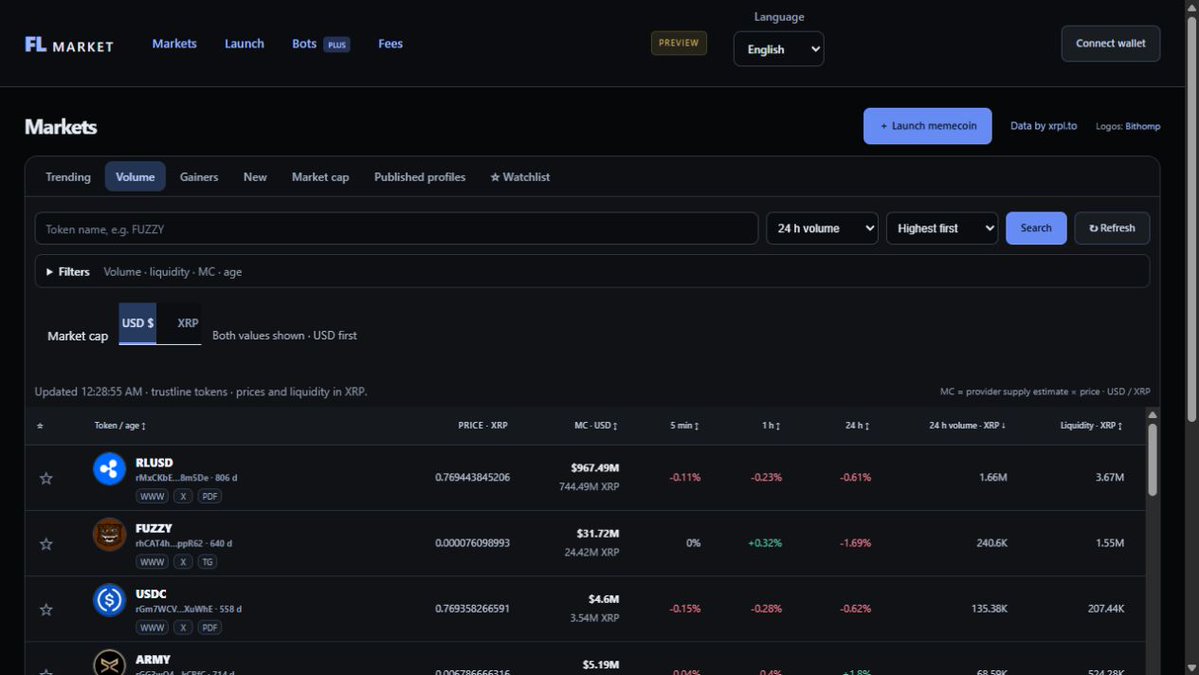Open RLUSD's WWW website badge
This screenshot has width=1199, height=675.
point(151,496)
